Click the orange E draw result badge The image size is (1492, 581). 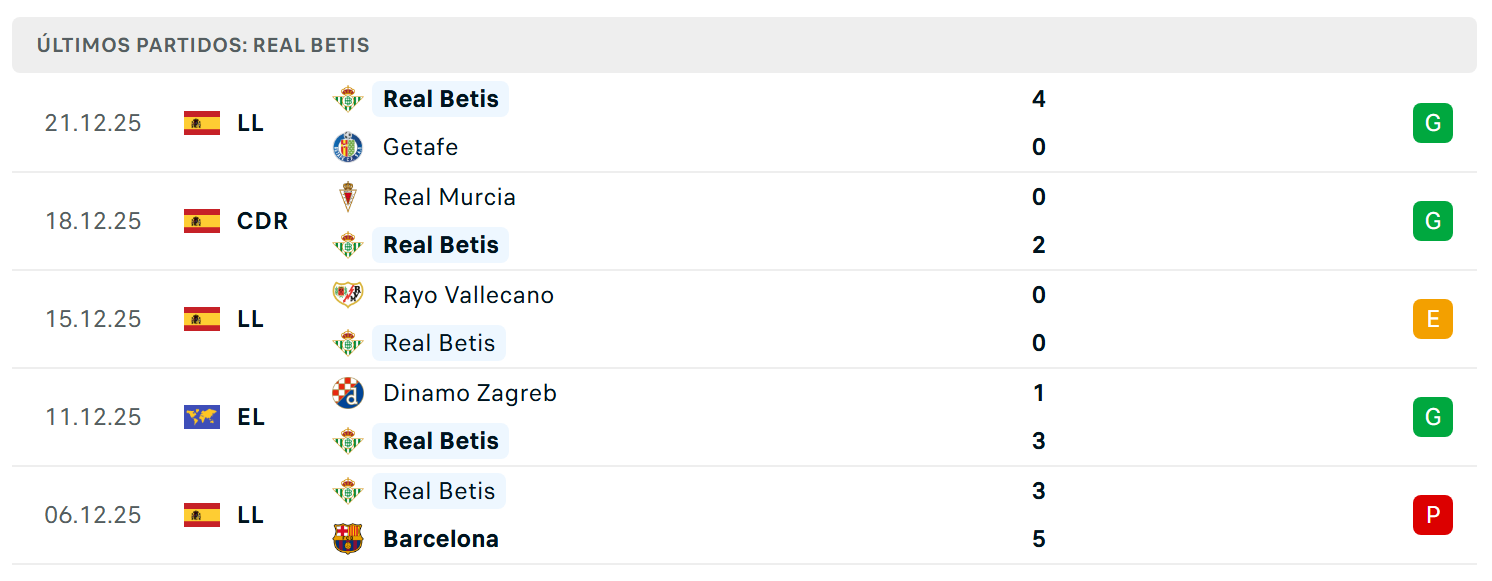(x=1433, y=319)
